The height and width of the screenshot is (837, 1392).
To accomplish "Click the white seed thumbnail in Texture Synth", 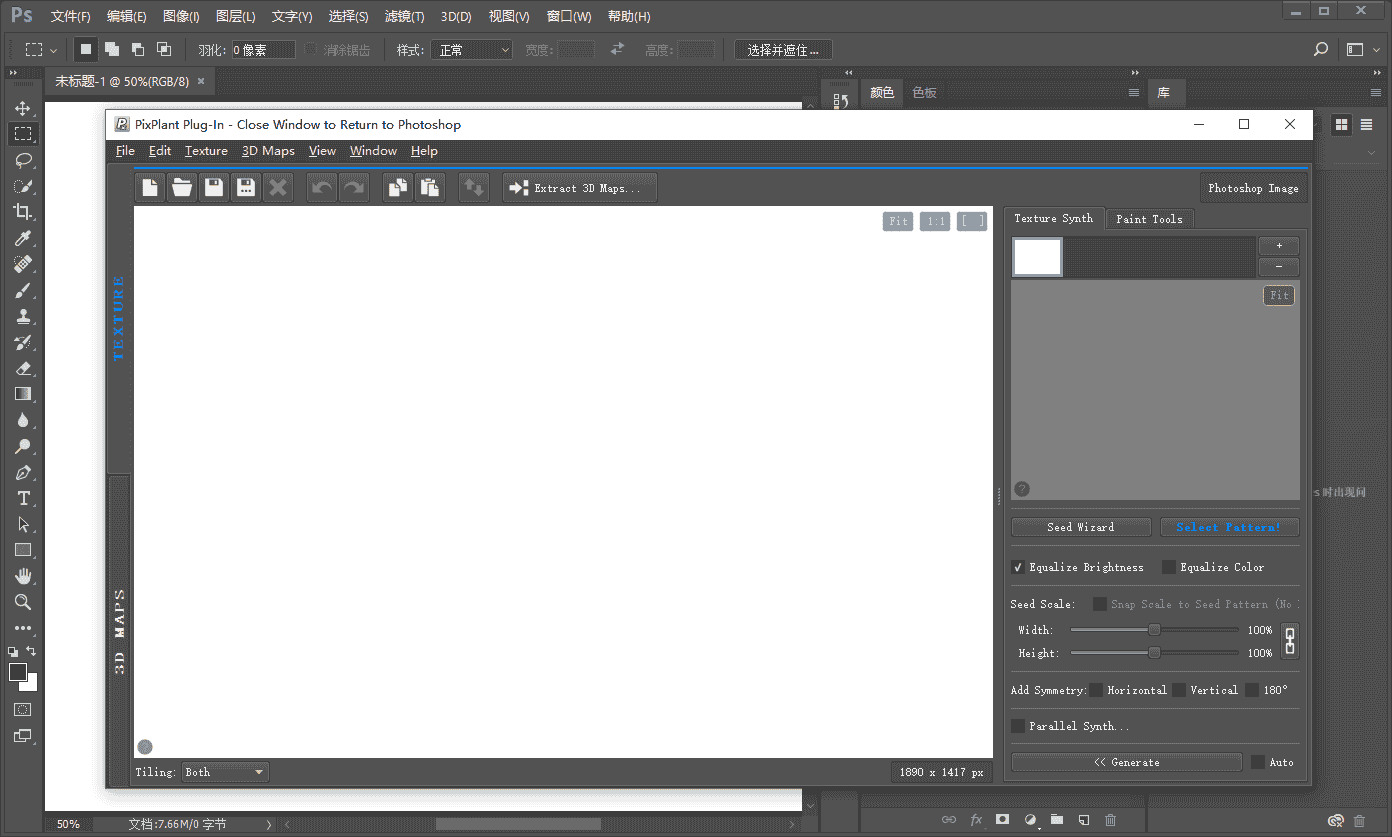I will tap(1037, 257).
